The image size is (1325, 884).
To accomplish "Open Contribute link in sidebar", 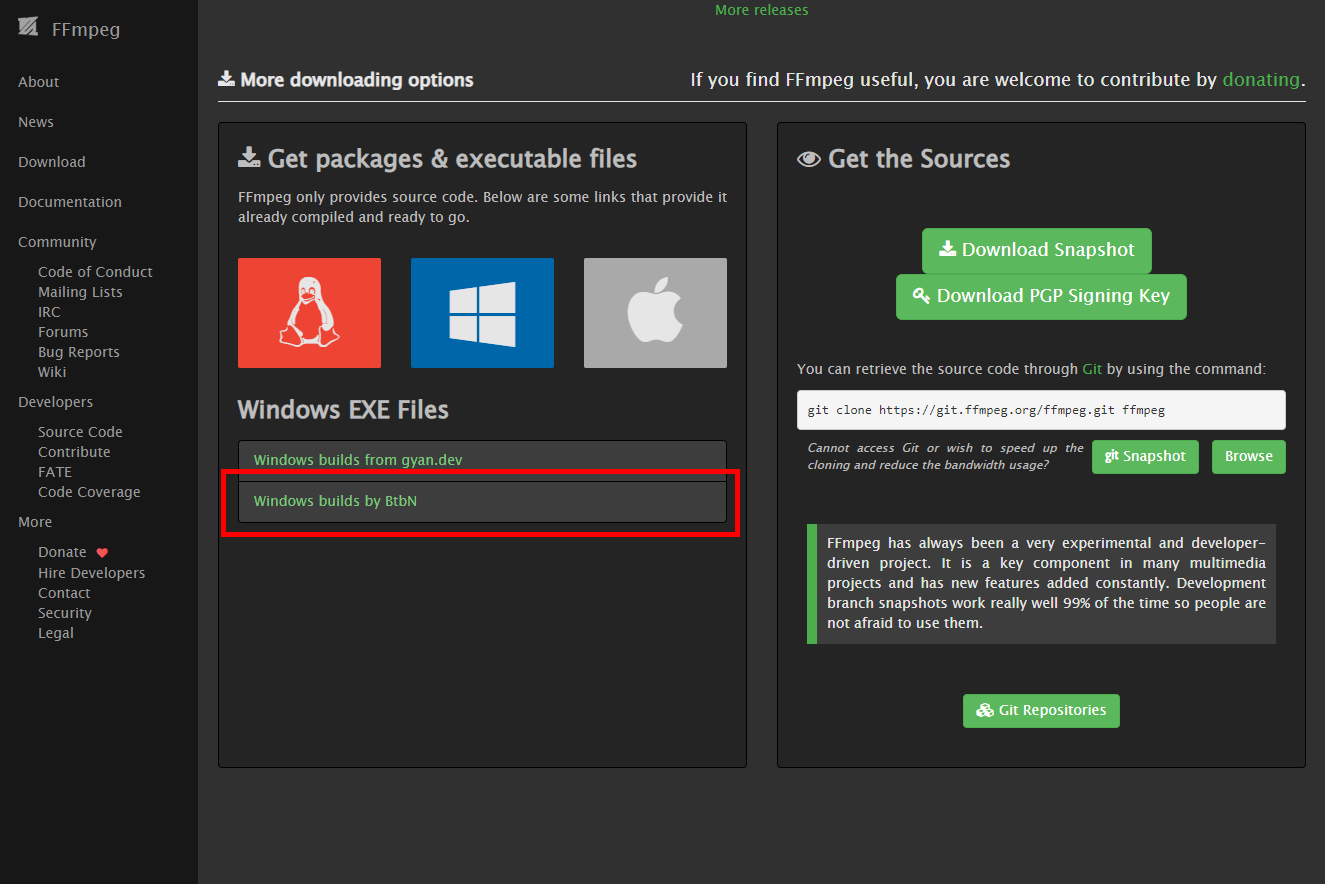I will pos(74,452).
